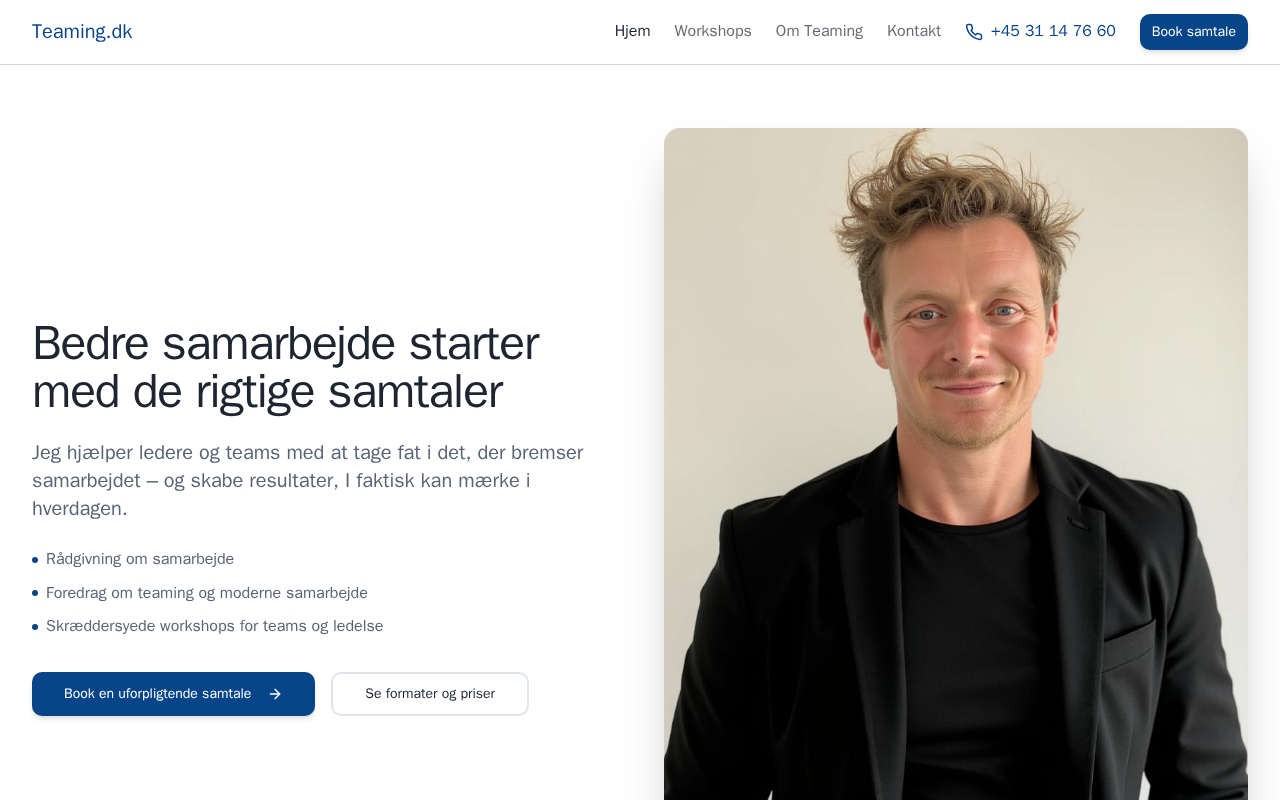Viewport: 1280px width, 800px height.
Task: Navigate to the Om Teaming page
Action: coord(819,31)
